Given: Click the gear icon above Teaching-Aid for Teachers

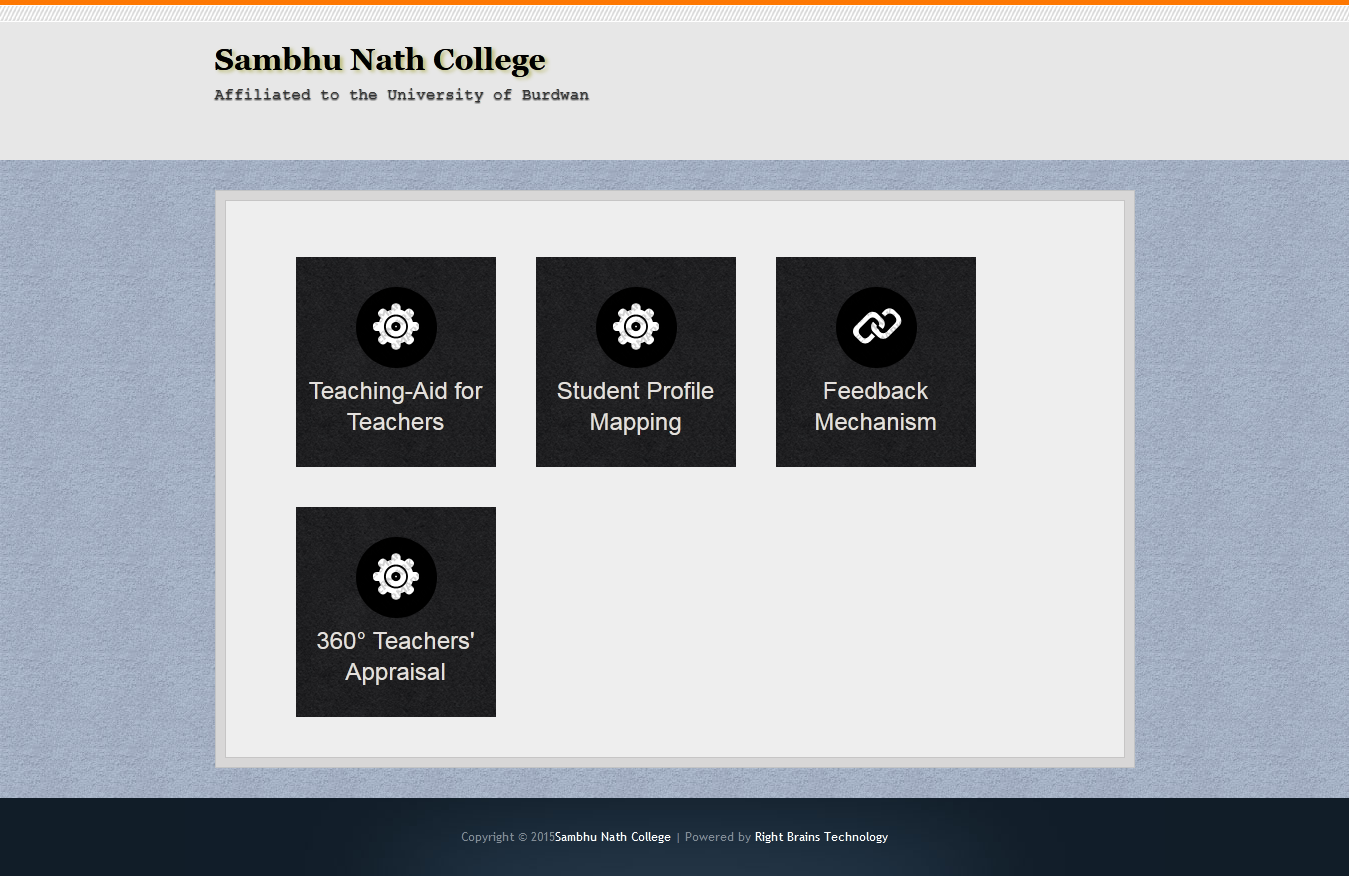Looking at the screenshot, I should (396, 327).
